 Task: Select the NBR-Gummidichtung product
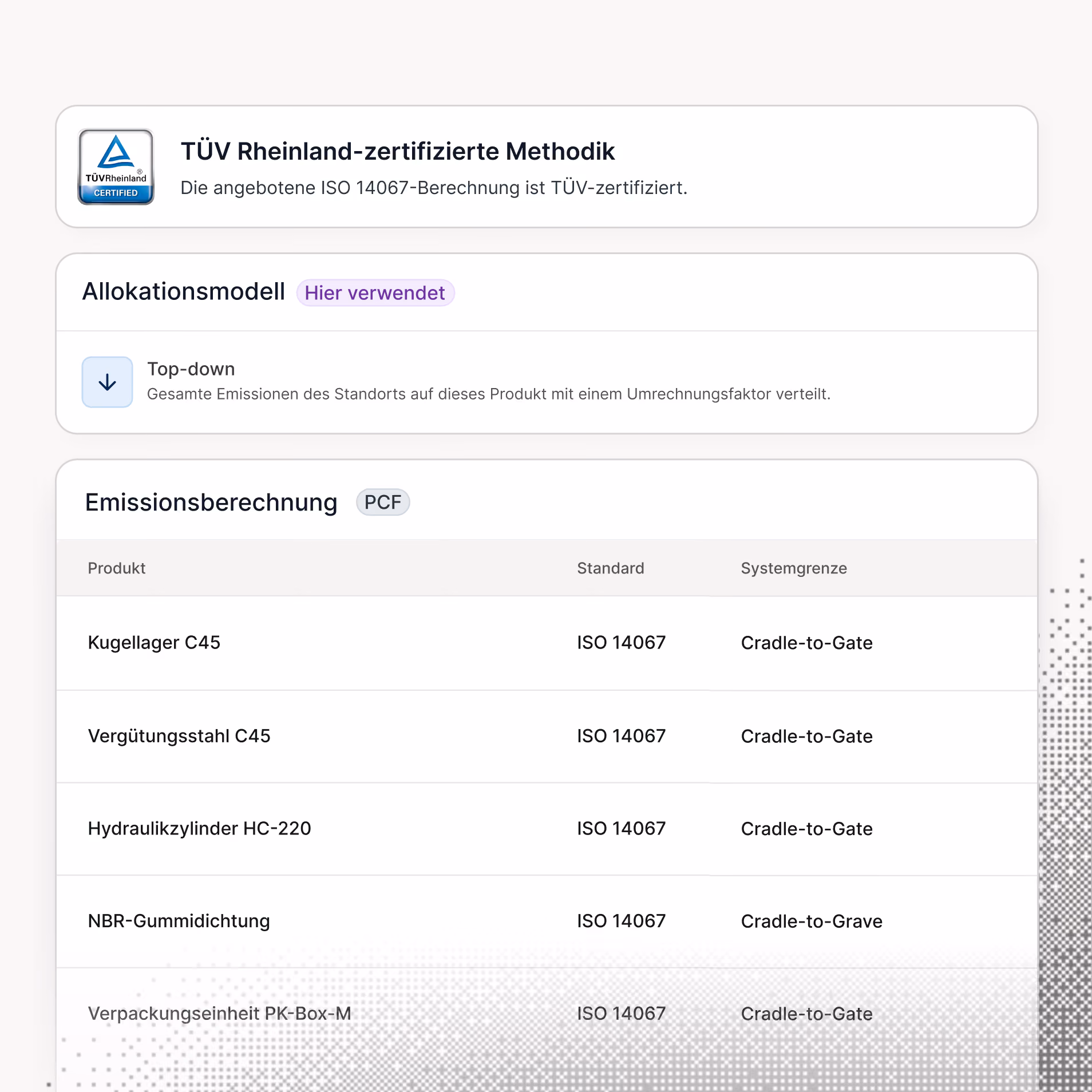point(179,921)
